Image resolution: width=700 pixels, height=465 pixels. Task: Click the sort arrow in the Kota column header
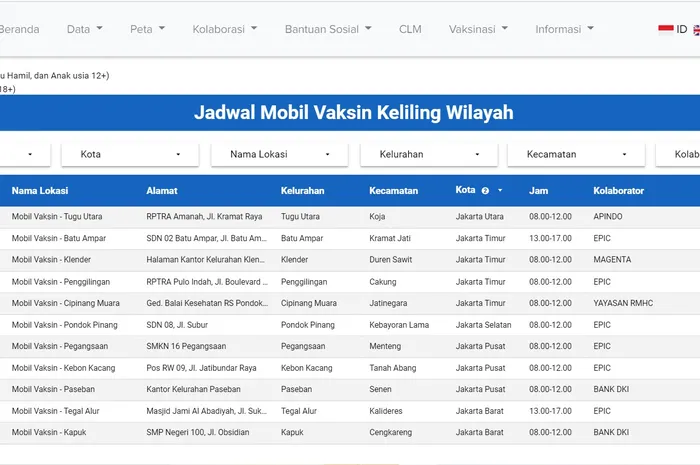click(500, 190)
